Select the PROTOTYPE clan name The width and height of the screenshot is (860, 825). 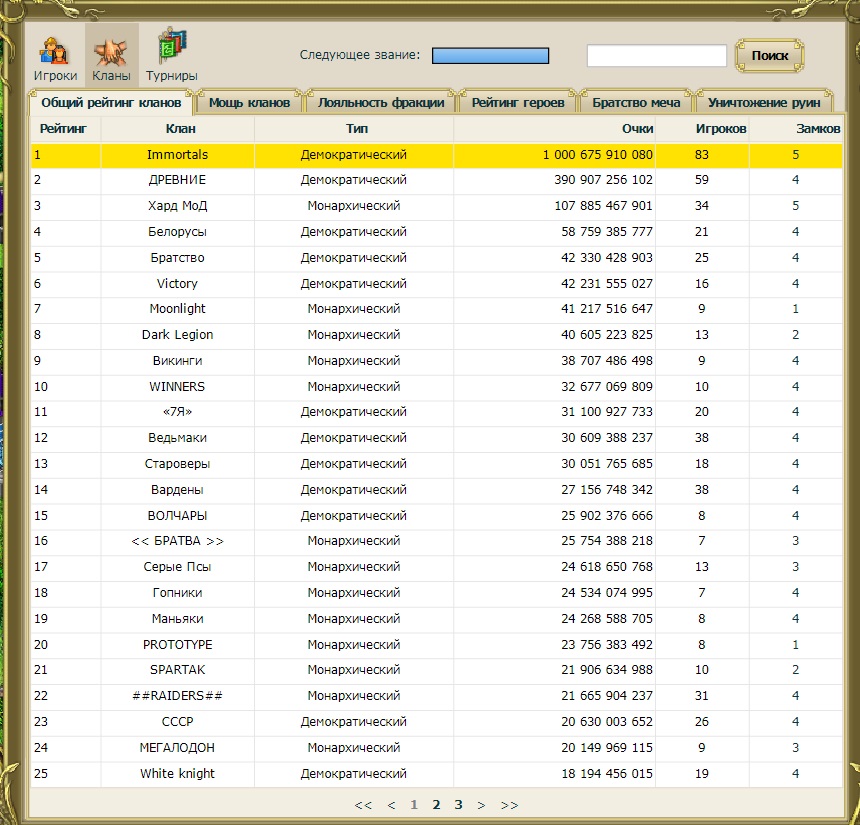click(x=177, y=645)
